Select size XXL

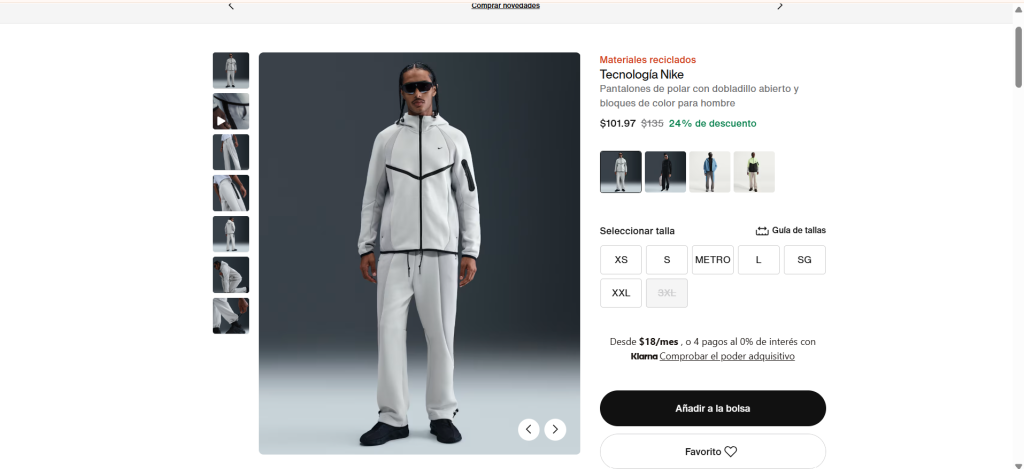tap(621, 293)
